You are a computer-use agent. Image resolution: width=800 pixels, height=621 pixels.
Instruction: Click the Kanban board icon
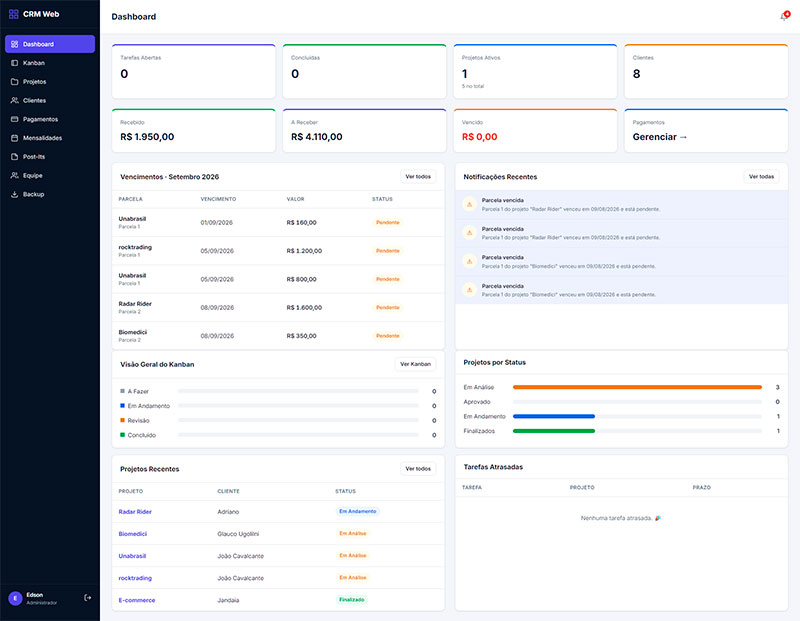(x=14, y=63)
